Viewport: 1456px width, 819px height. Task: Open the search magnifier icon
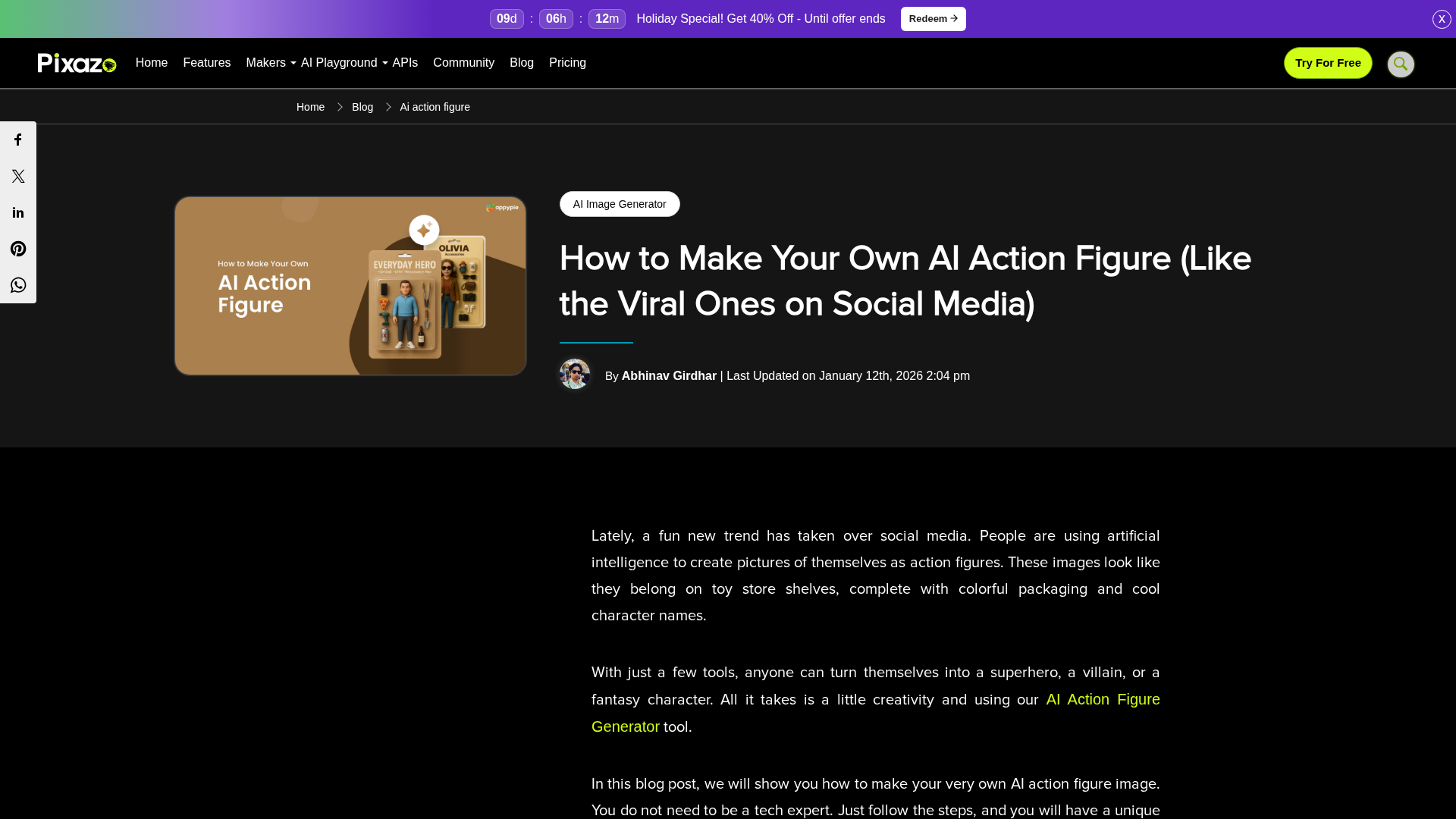(1400, 64)
